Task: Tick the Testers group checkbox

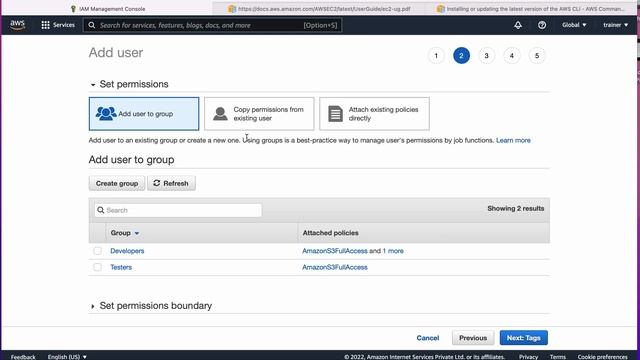Action: 97,267
